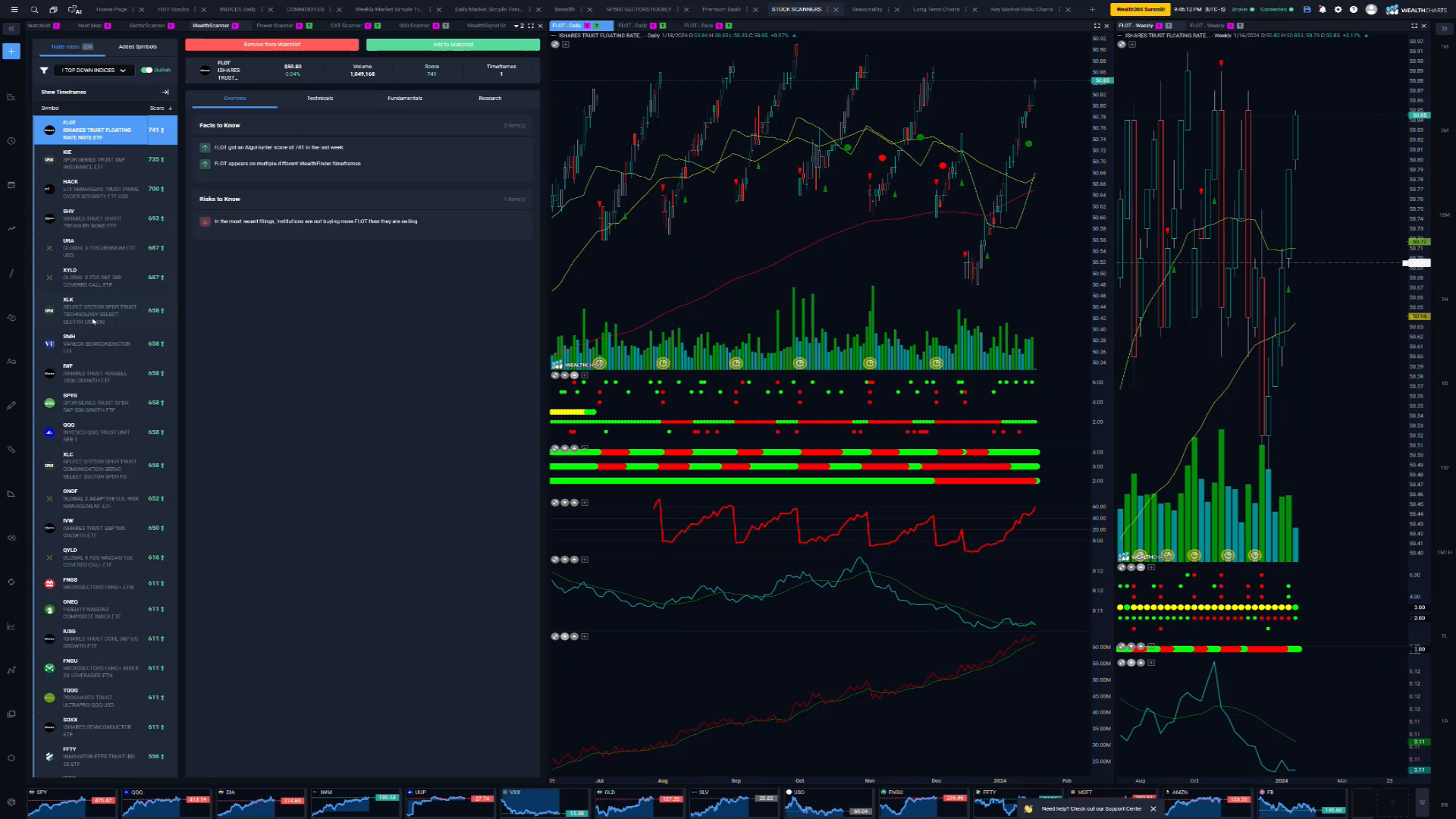The width and height of the screenshot is (1456, 819).
Task: Select KIE SPDR Insurance ETF row
Action: (105, 159)
